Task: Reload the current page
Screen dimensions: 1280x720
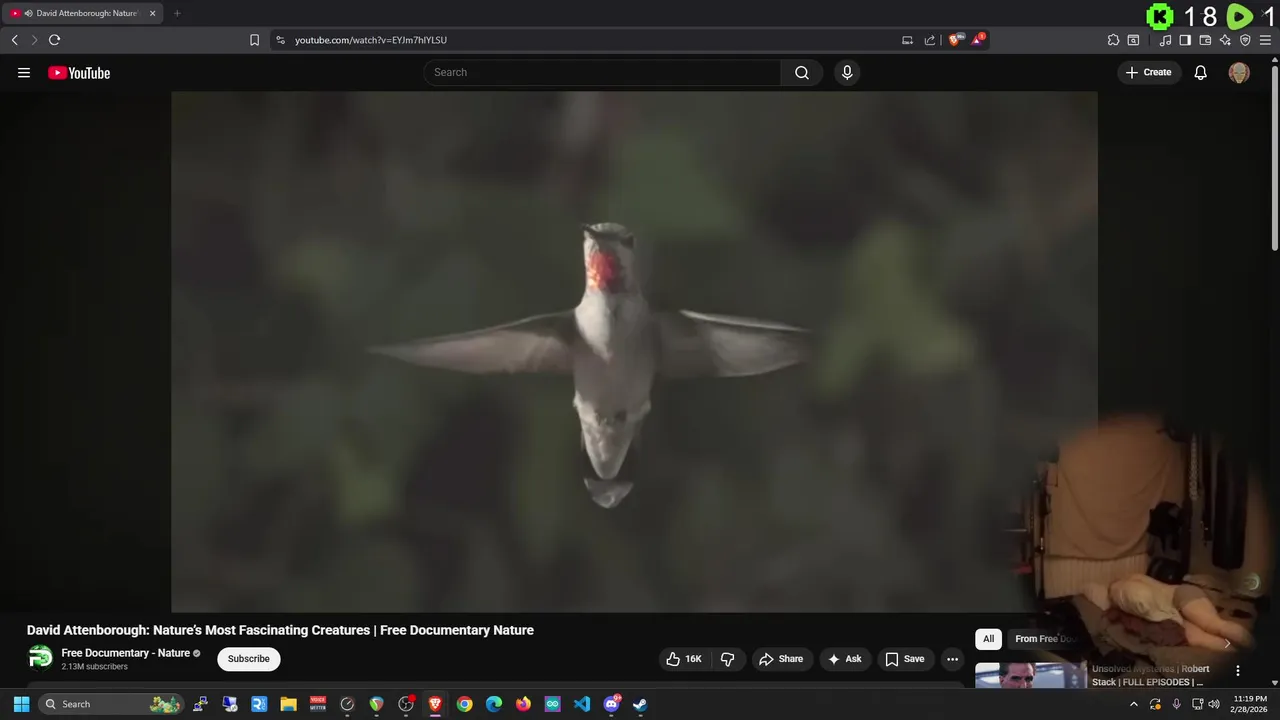Action: click(x=54, y=40)
